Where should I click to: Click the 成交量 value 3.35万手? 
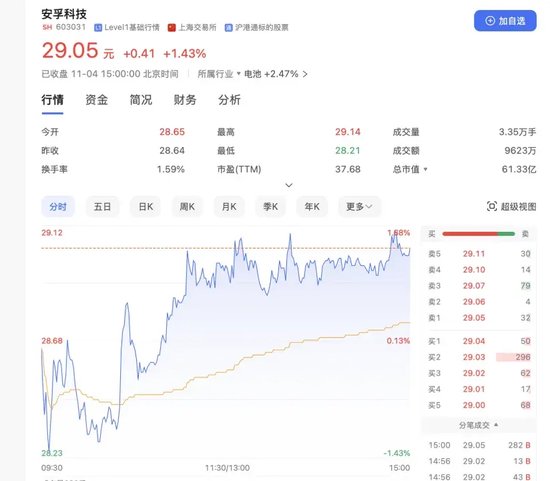(x=517, y=132)
